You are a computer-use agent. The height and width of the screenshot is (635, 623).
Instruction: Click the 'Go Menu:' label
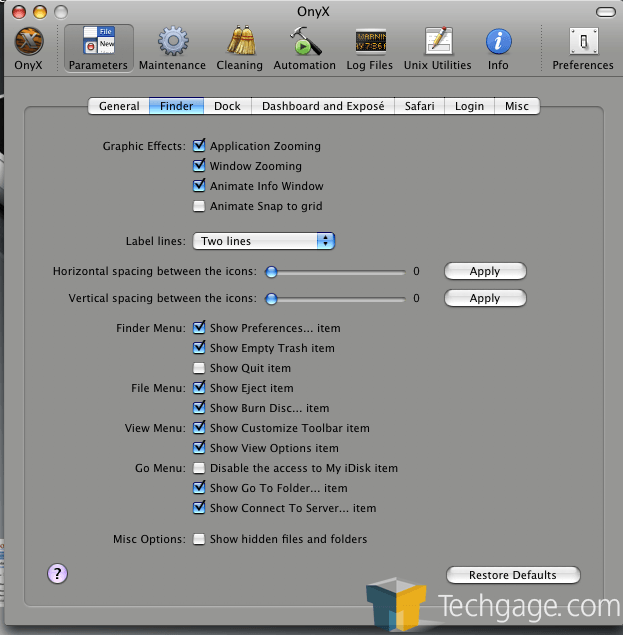click(160, 468)
